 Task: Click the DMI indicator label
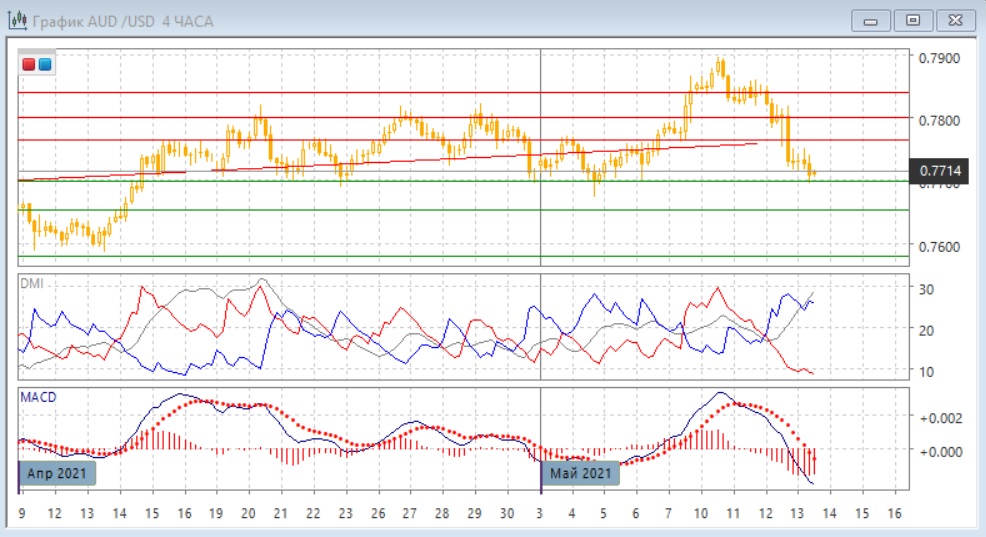33,283
